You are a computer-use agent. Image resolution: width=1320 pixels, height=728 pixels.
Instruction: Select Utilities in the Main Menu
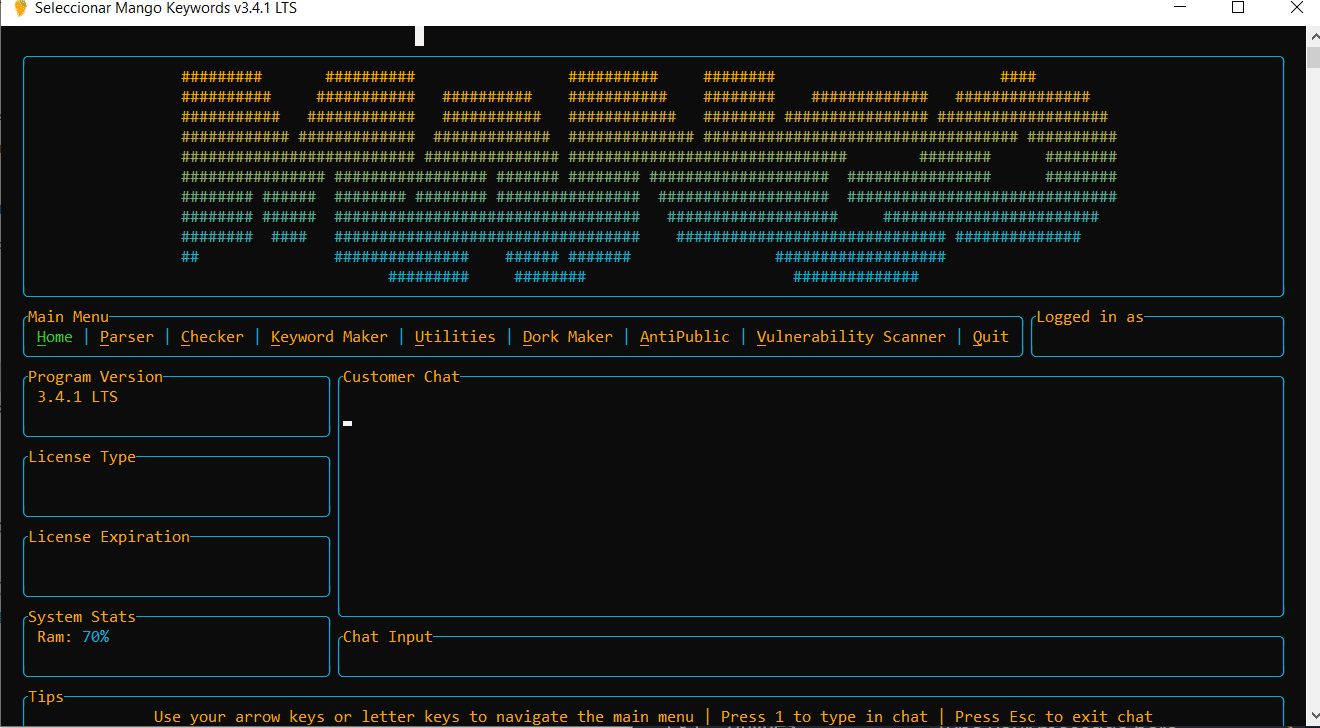pyautogui.click(x=455, y=337)
